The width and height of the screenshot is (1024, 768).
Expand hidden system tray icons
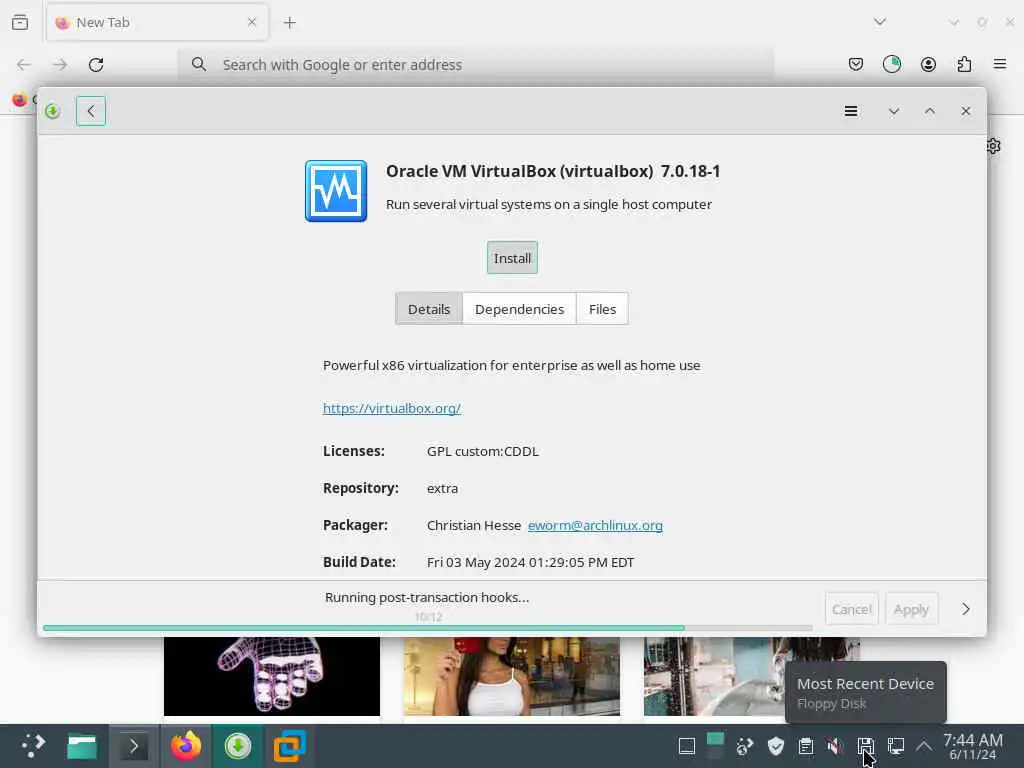click(923, 746)
